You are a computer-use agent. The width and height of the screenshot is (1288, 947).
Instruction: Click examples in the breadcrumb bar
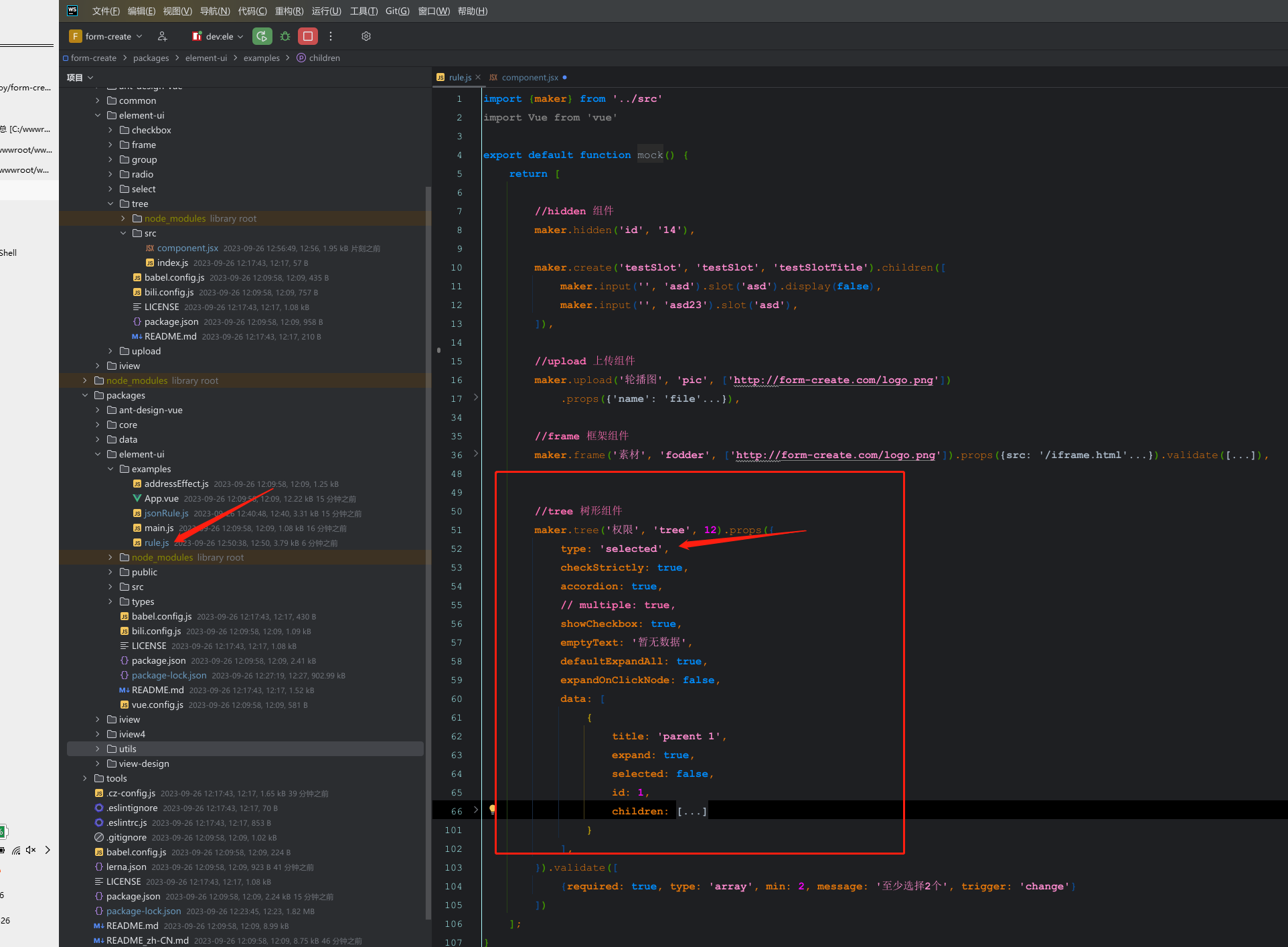pyautogui.click(x=261, y=58)
